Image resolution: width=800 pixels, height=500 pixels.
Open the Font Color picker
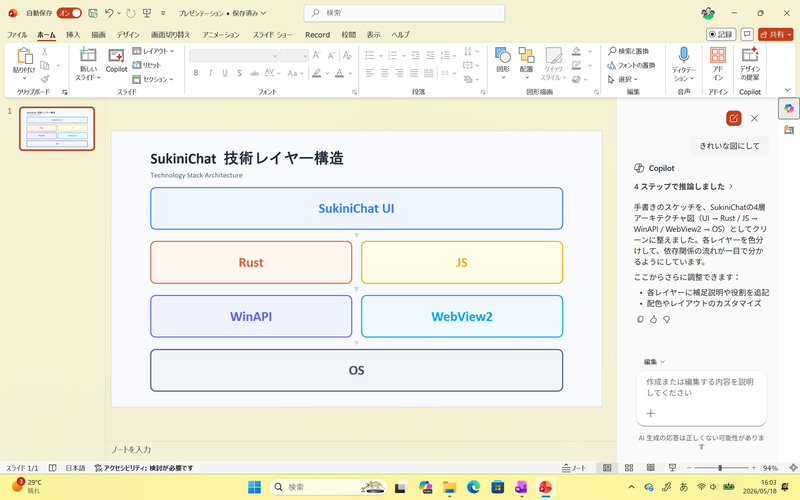point(339,73)
